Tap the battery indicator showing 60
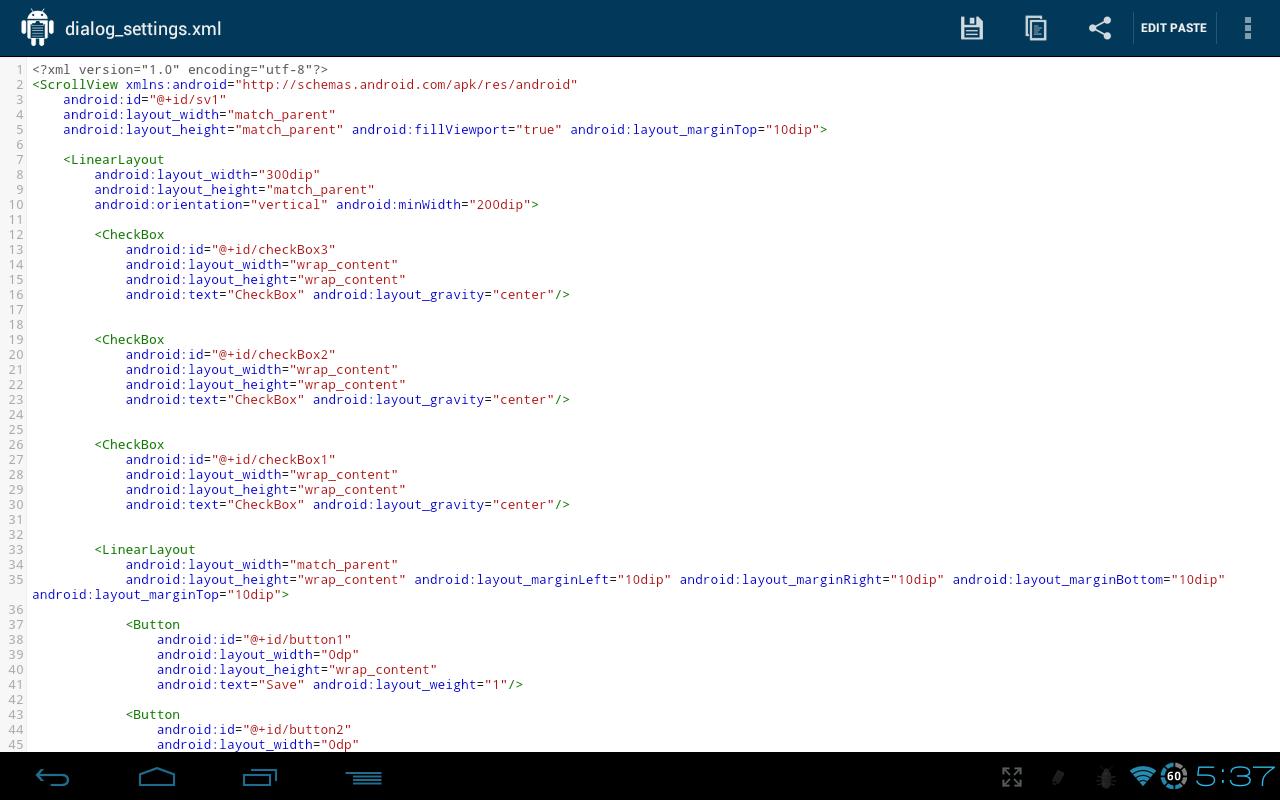This screenshot has width=1280, height=800. (1172, 777)
